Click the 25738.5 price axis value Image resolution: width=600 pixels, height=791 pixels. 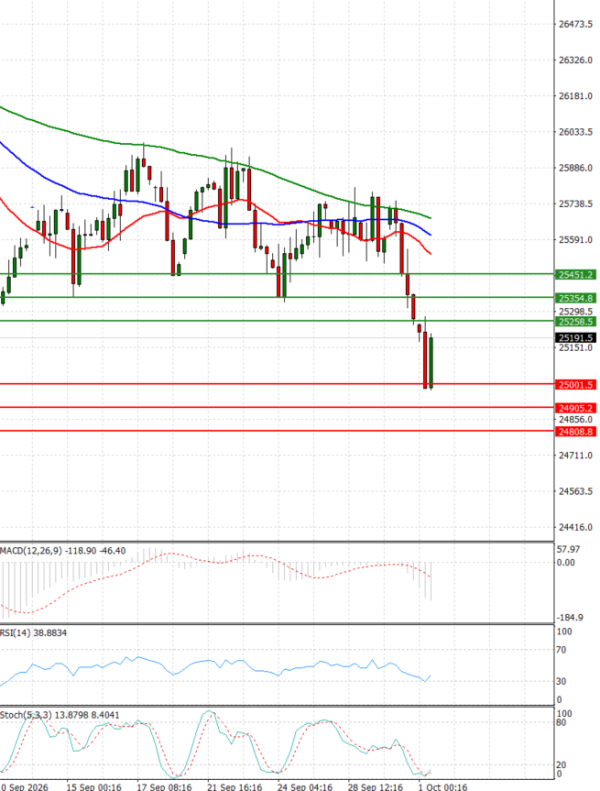[576, 204]
